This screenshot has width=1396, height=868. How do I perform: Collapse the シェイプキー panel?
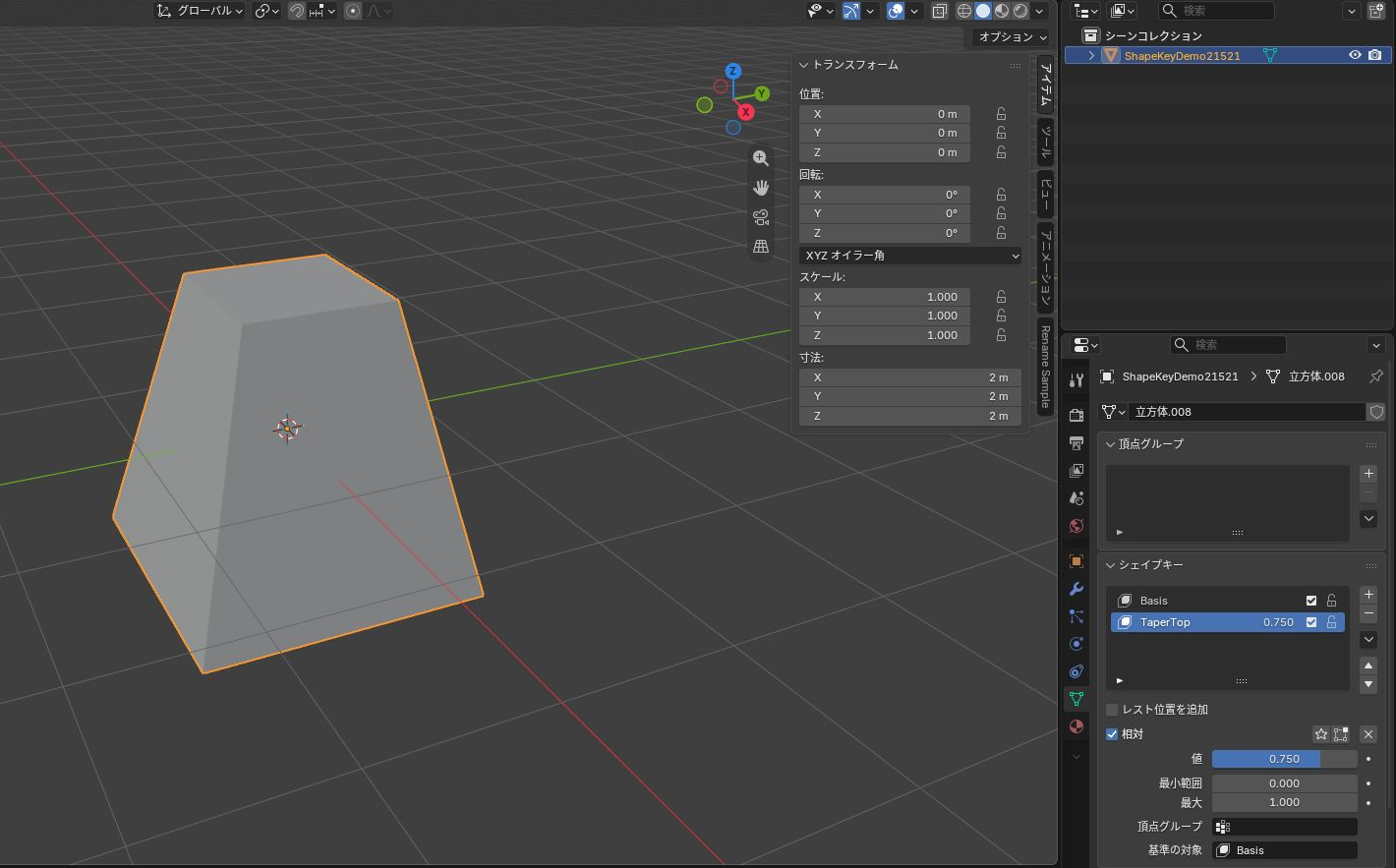1111,565
